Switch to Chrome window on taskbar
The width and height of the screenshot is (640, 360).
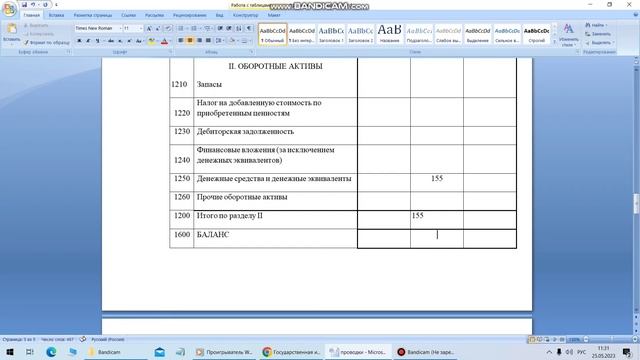click(291, 352)
